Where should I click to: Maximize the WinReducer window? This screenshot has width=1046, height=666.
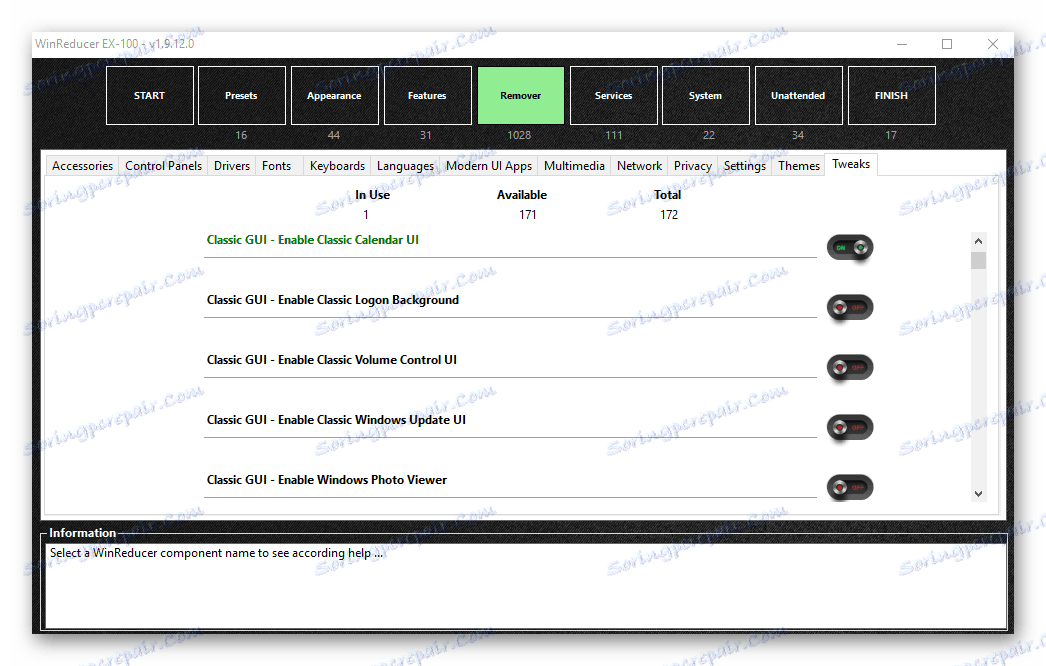pos(947,44)
